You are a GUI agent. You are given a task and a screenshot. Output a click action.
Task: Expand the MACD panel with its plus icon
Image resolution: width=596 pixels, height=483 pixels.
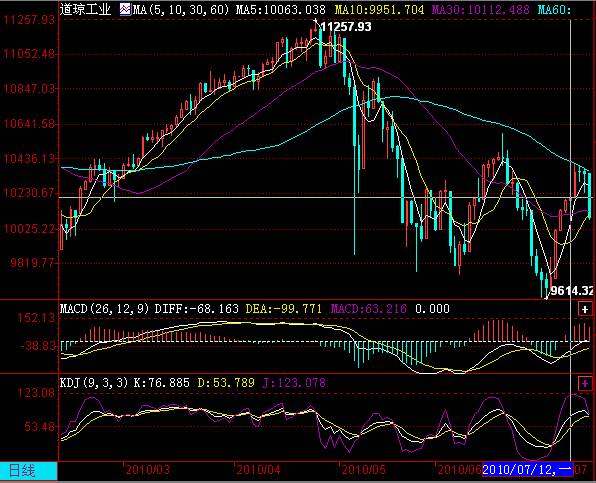pos(585,309)
